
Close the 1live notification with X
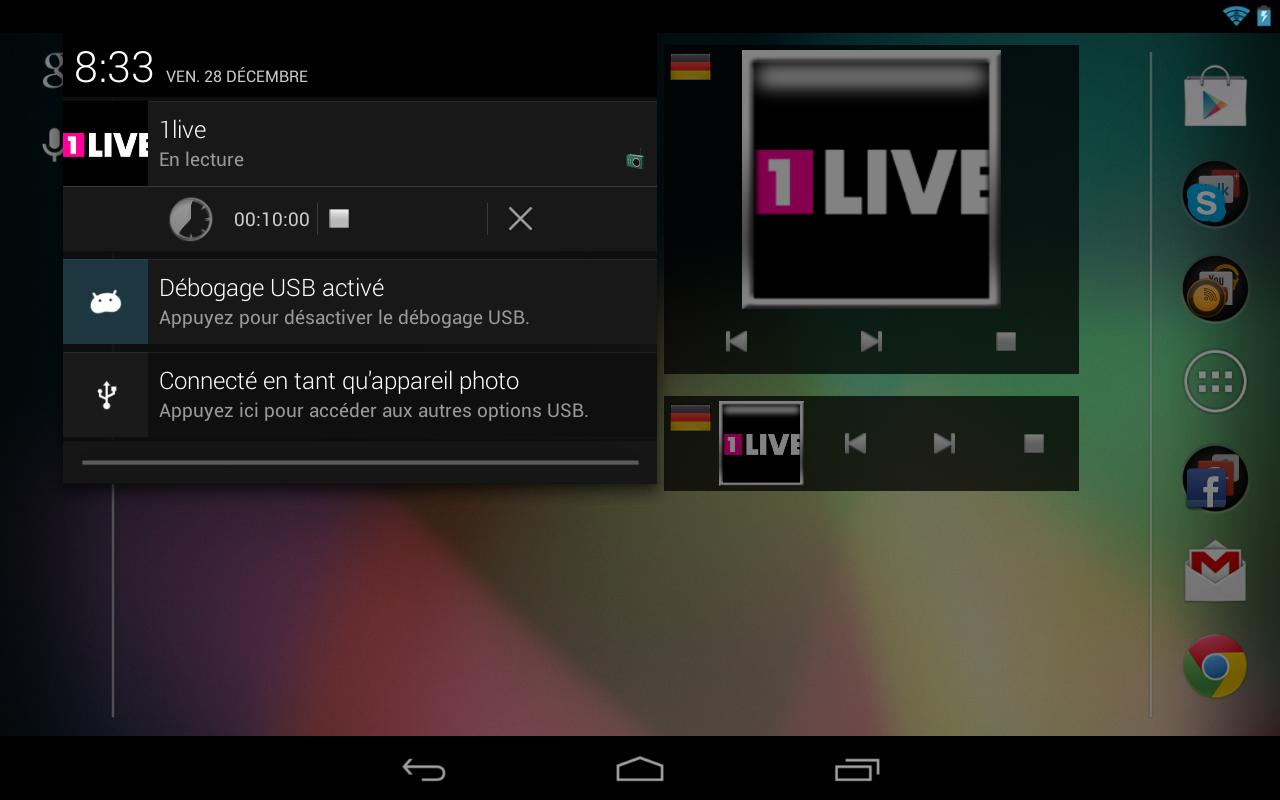520,218
